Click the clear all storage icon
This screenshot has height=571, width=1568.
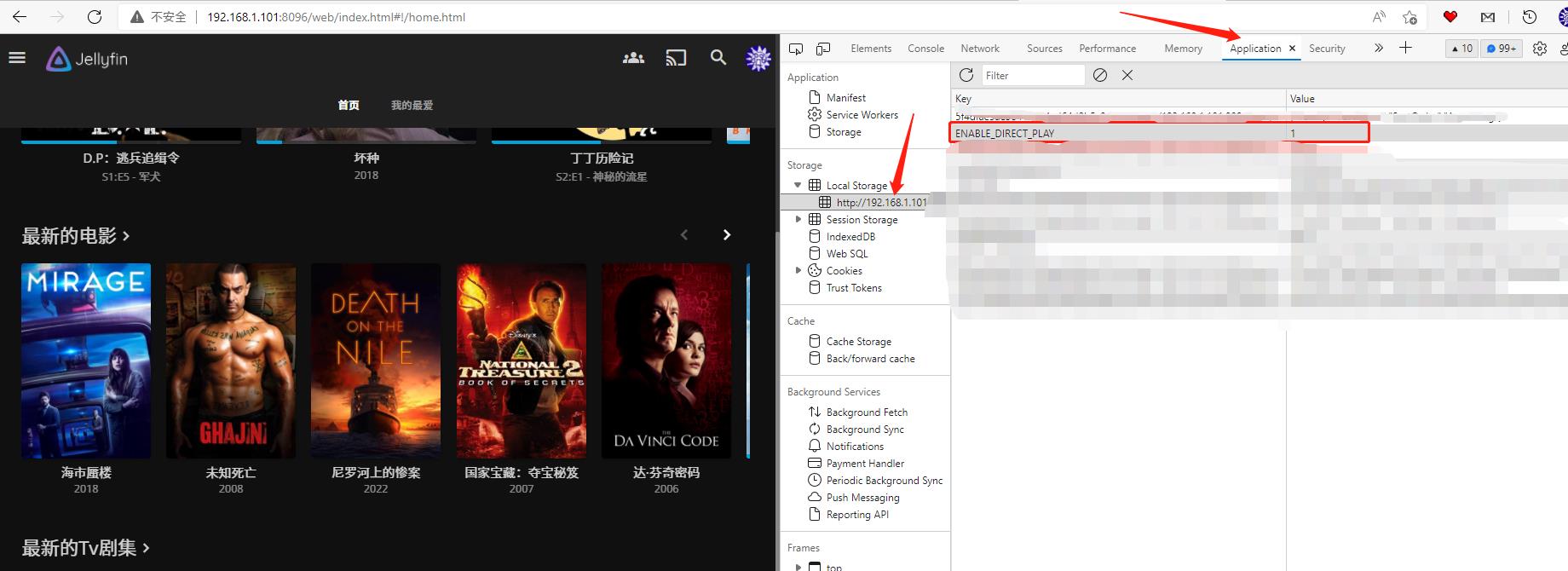click(1100, 75)
